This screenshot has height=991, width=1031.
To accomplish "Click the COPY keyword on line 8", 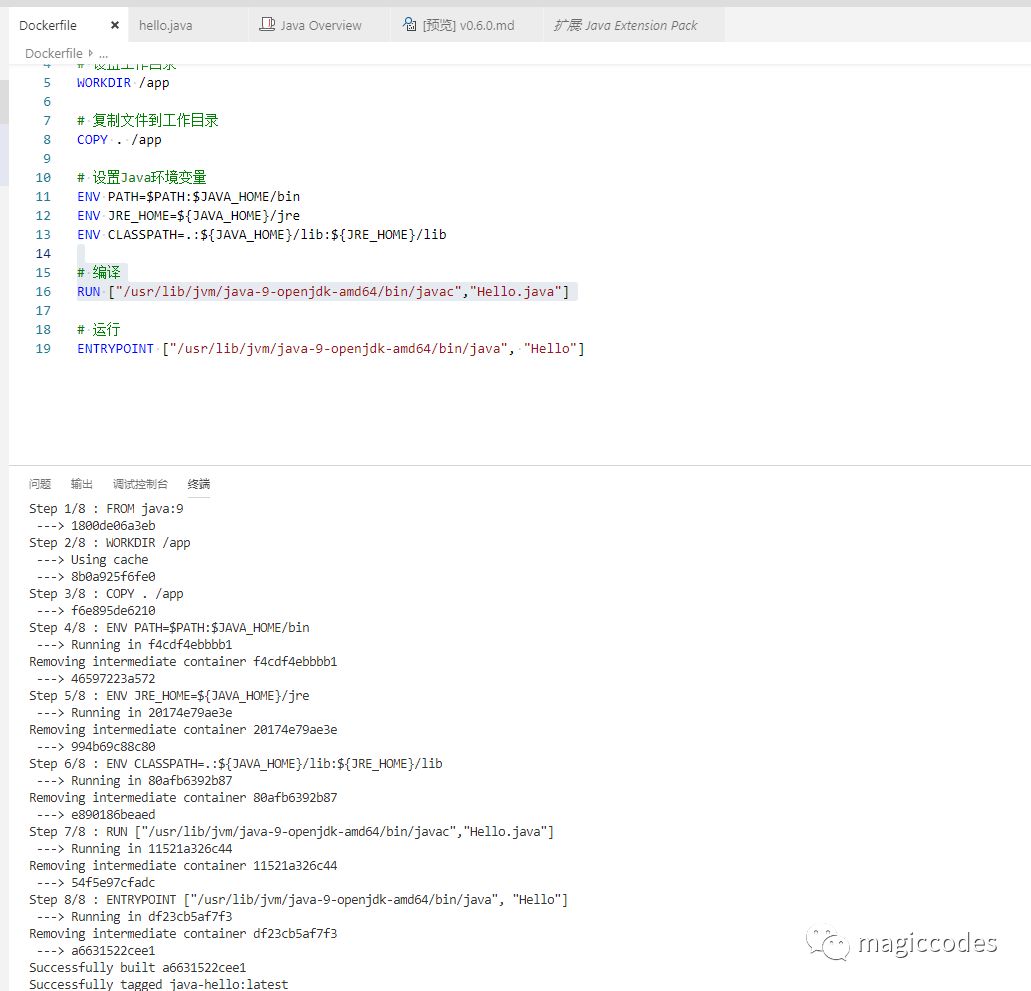I will pos(92,140).
